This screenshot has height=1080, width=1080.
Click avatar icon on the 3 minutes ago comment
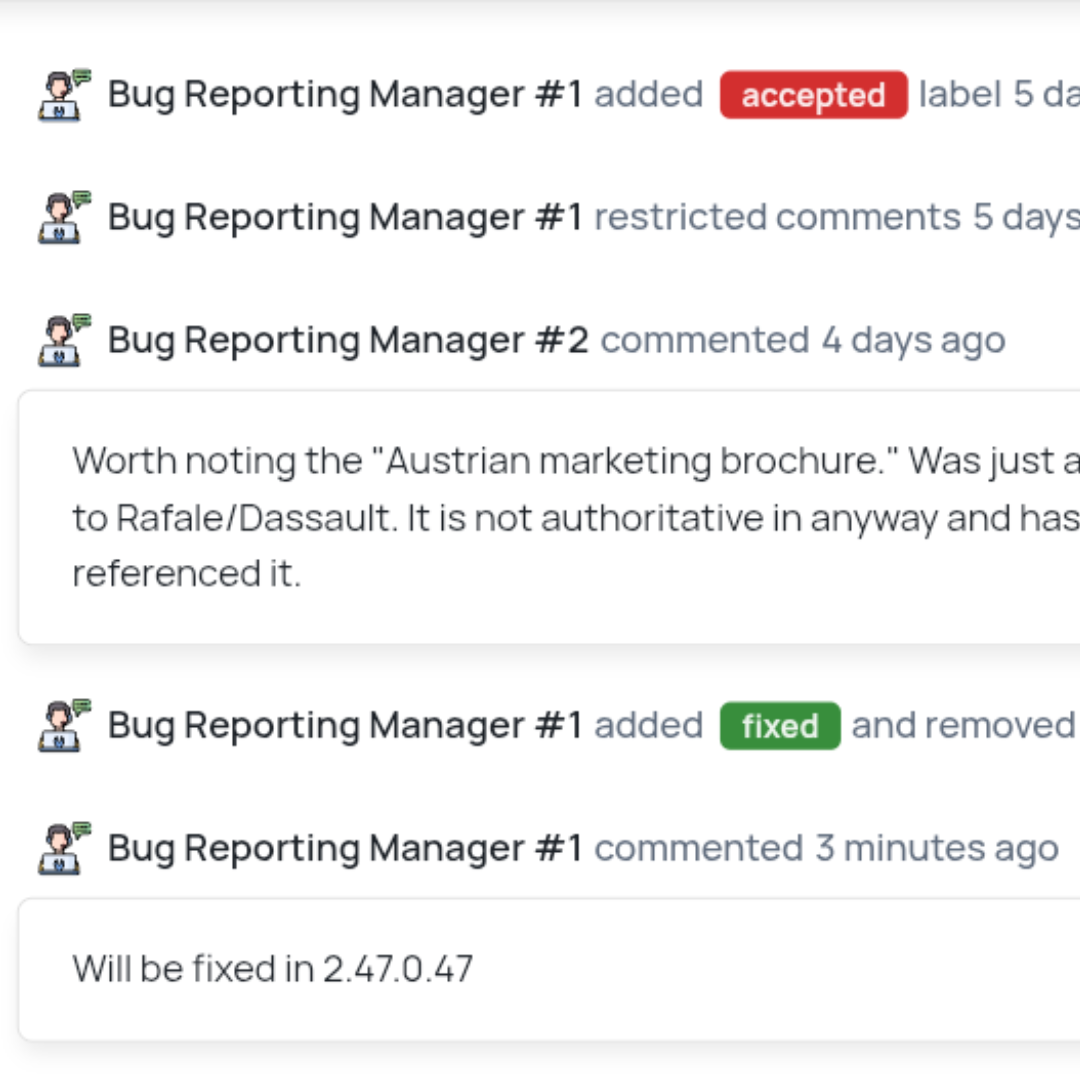pos(64,848)
